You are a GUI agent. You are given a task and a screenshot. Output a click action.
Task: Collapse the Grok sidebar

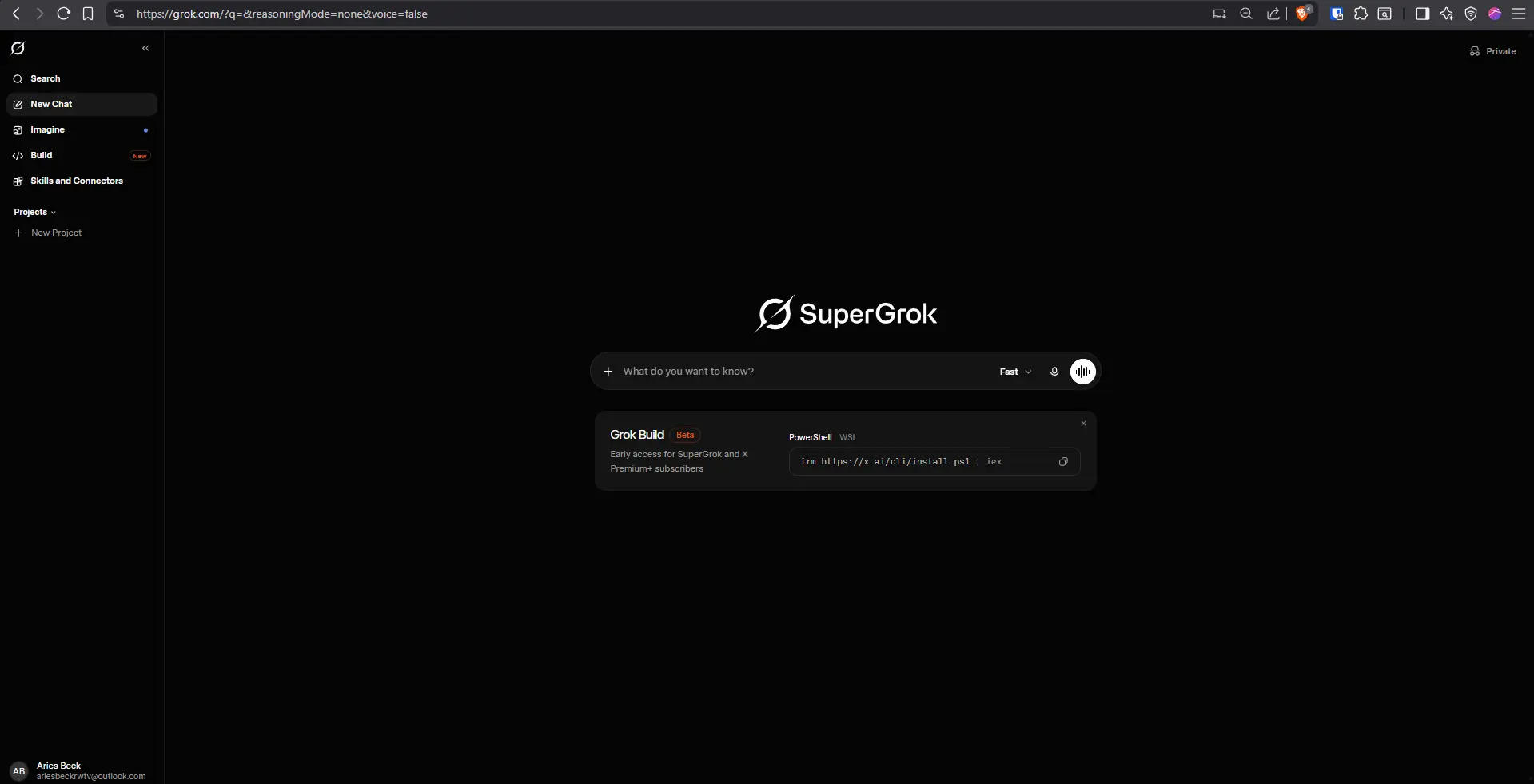pyautogui.click(x=145, y=48)
